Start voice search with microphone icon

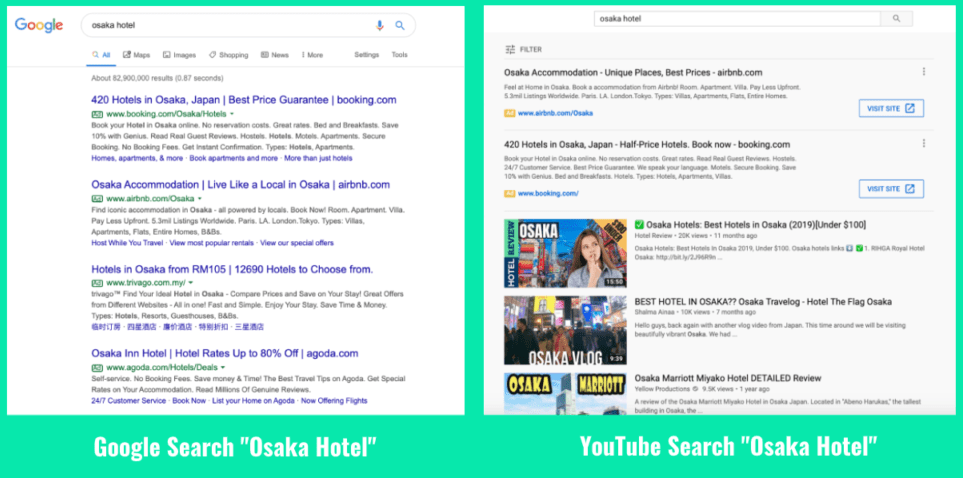pyautogui.click(x=380, y=25)
